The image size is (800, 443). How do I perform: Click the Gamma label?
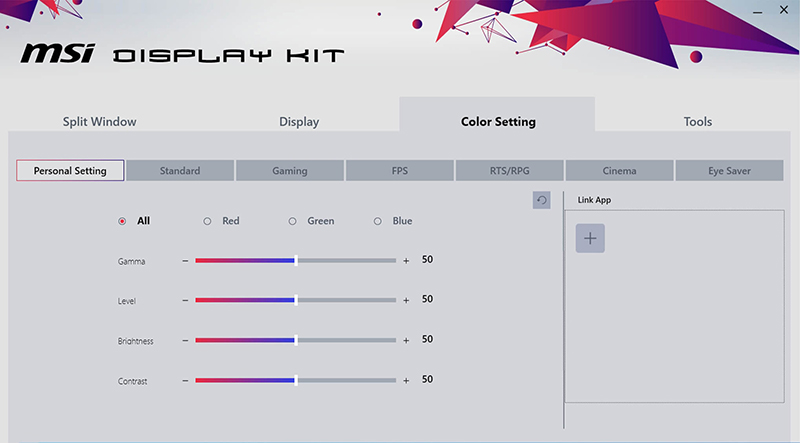pos(131,261)
